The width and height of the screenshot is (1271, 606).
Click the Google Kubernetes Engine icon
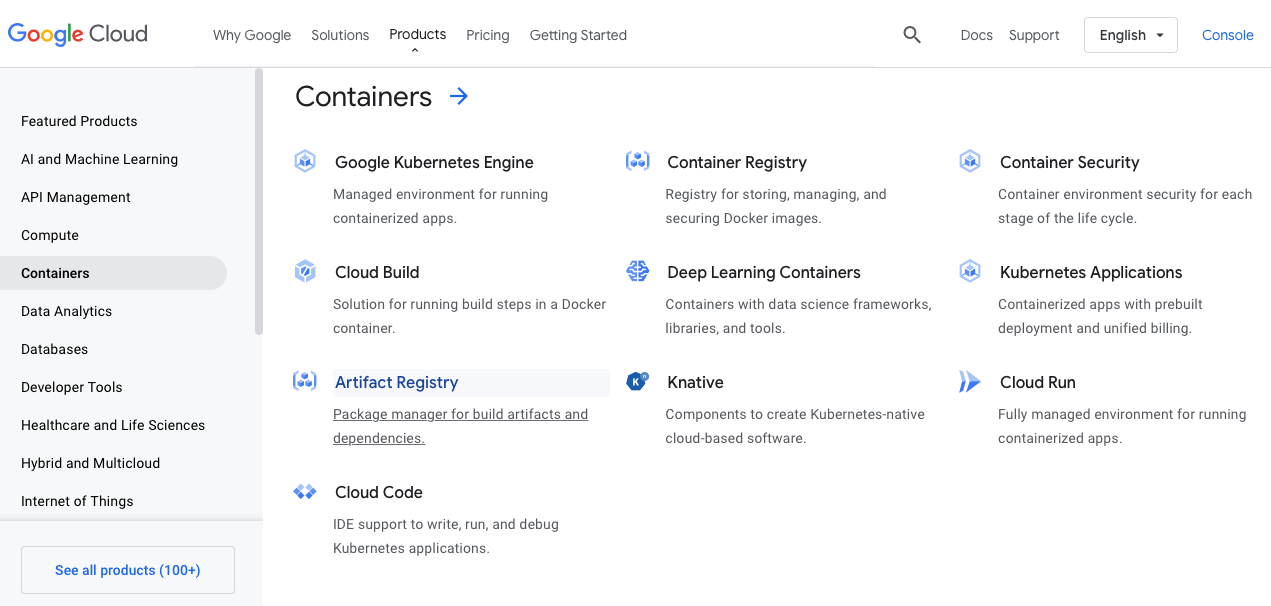pos(305,160)
